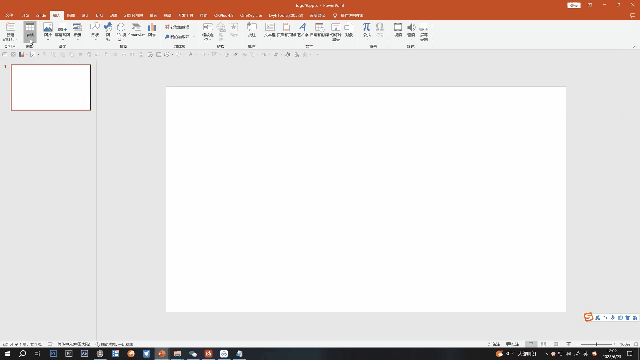
Task: Click the zoom slider in status bar
Action: (x=597, y=344)
